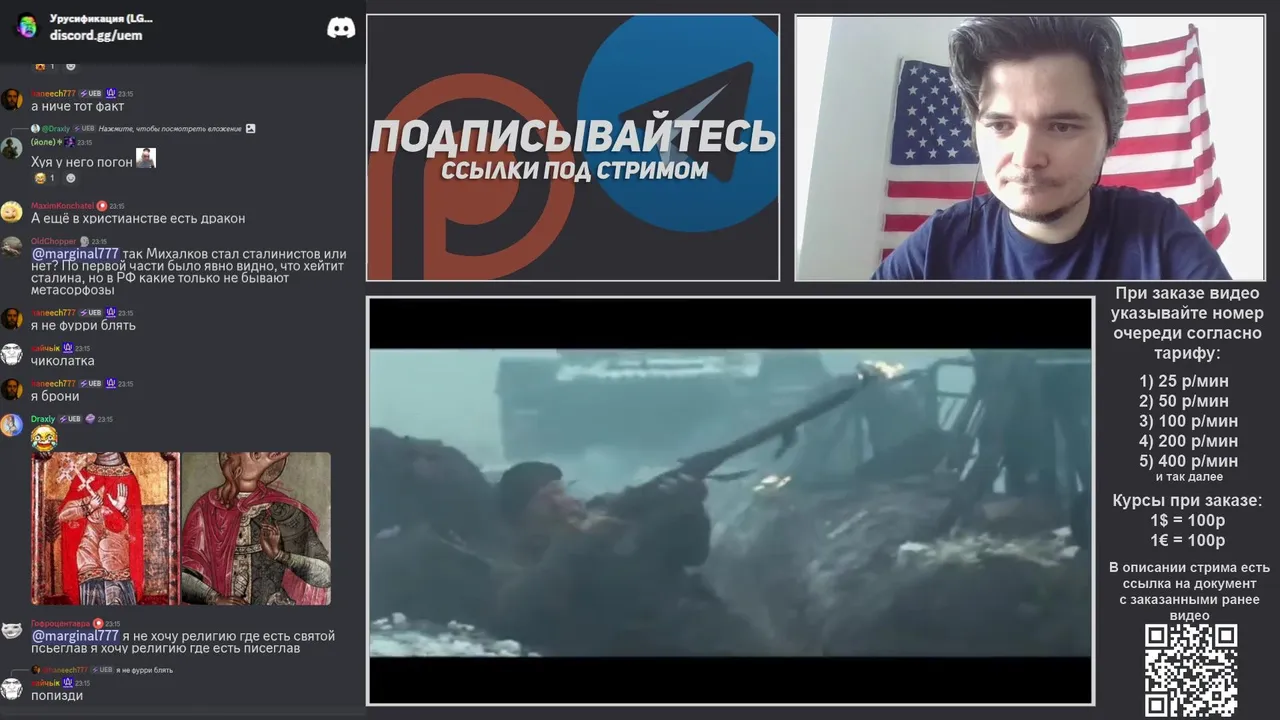Open зайчык avatar beside 'чиколатка'

(x=11, y=354)
